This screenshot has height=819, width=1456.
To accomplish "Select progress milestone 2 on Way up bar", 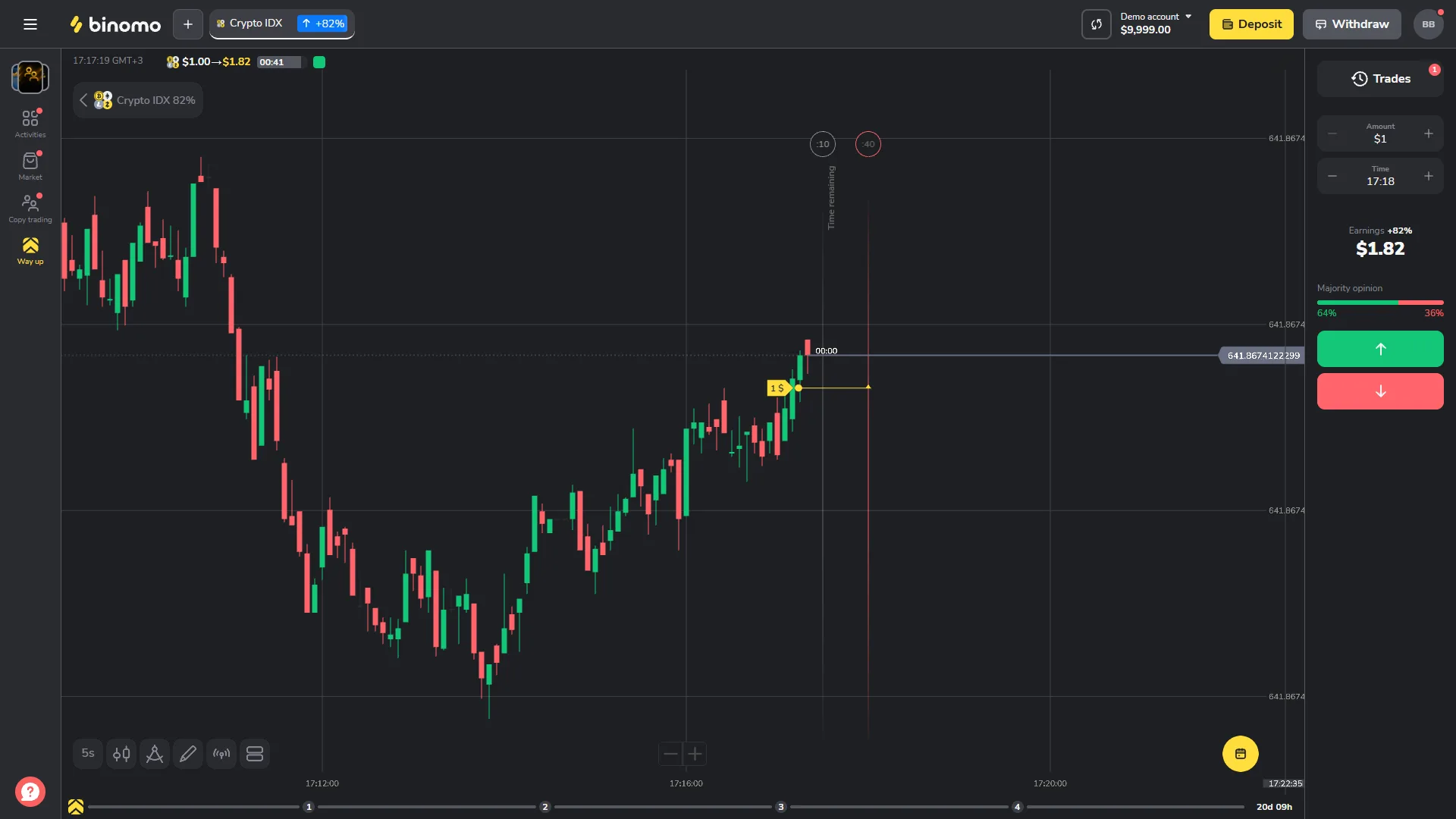I will click(544, 807).
